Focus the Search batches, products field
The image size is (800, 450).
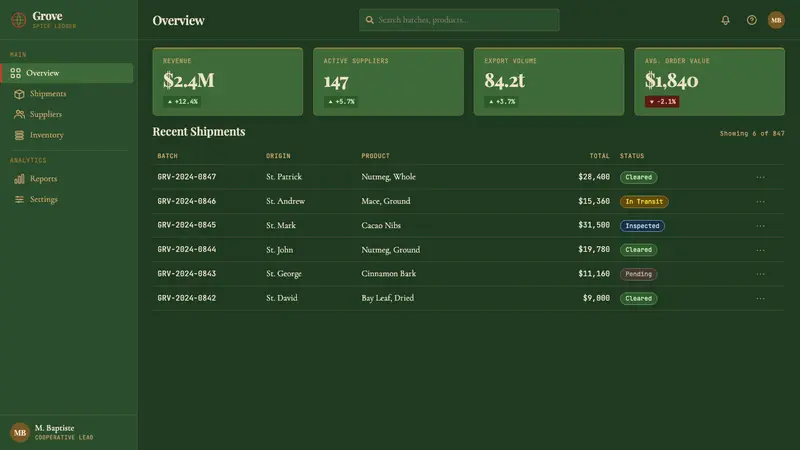(459, 20)
